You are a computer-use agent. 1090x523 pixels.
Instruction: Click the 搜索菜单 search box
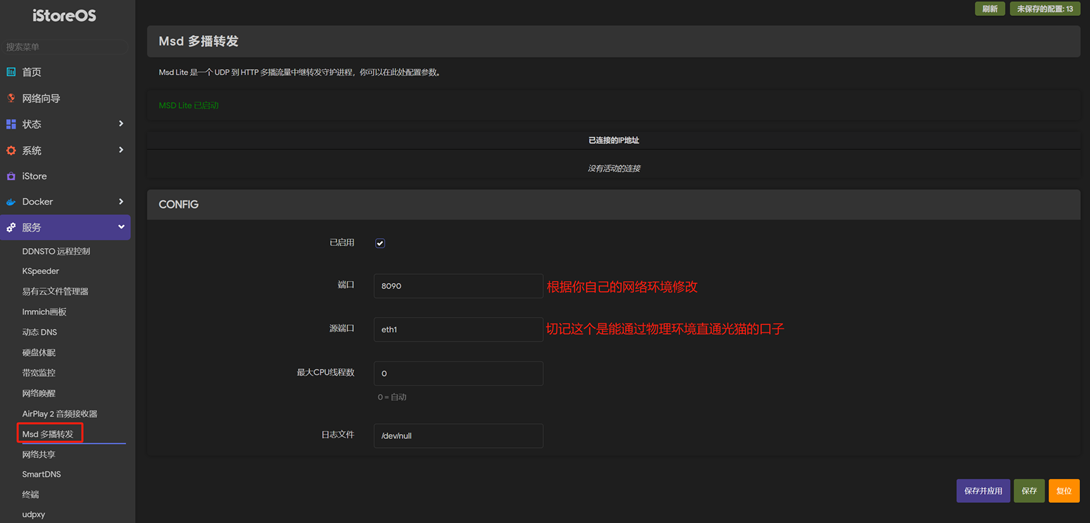(65, 47)
